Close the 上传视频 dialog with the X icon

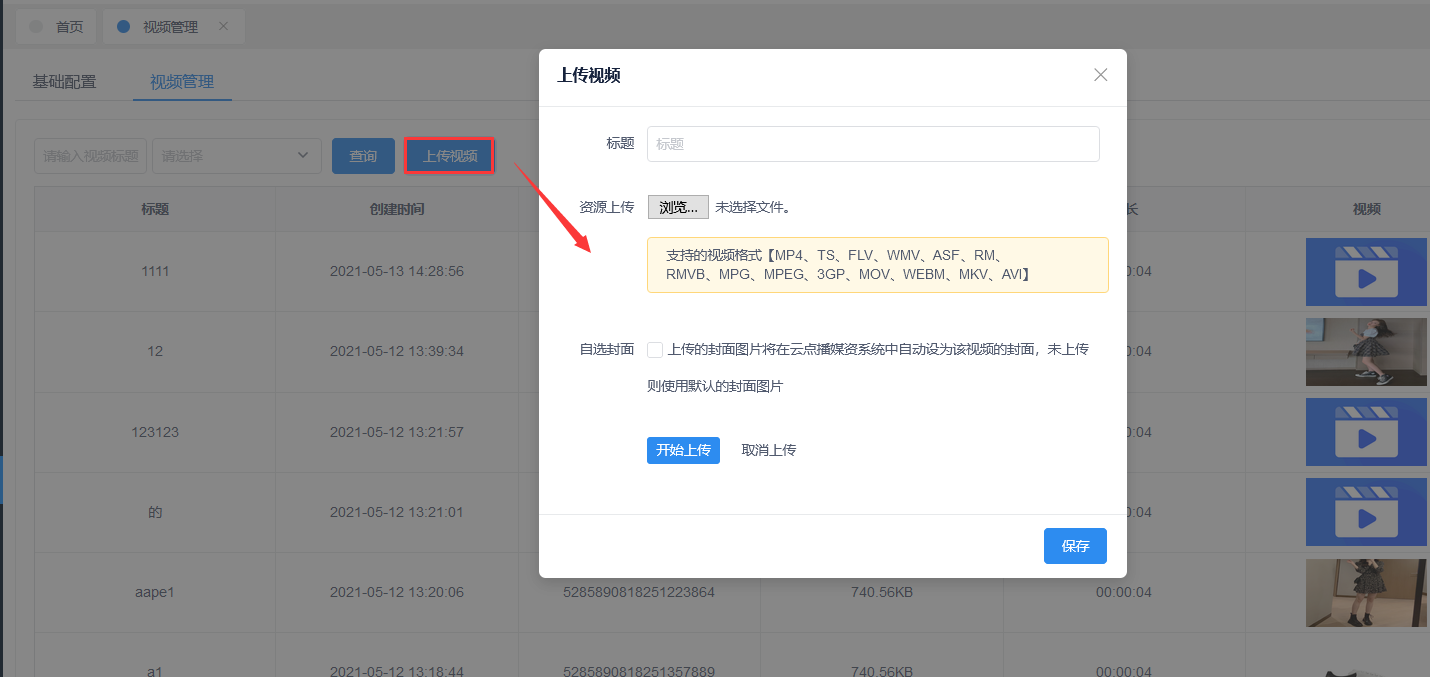click(x=1100, y=75)
